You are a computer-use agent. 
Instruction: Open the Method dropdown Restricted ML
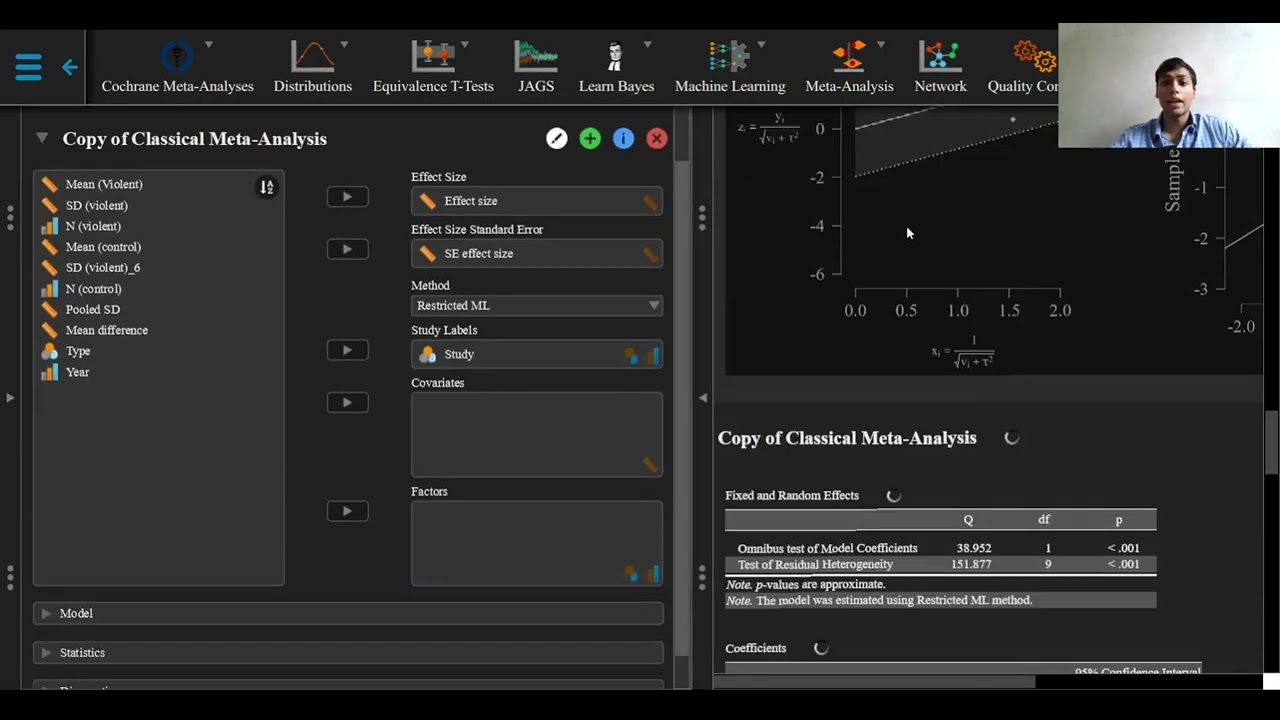[537, 305]
